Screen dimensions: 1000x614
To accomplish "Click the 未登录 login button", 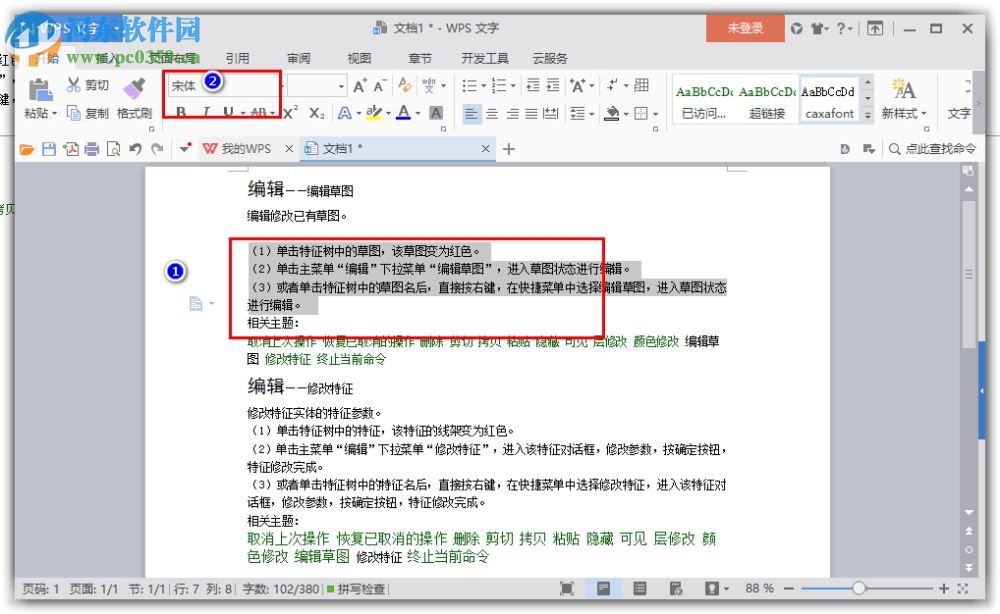I will coord(745,30).
